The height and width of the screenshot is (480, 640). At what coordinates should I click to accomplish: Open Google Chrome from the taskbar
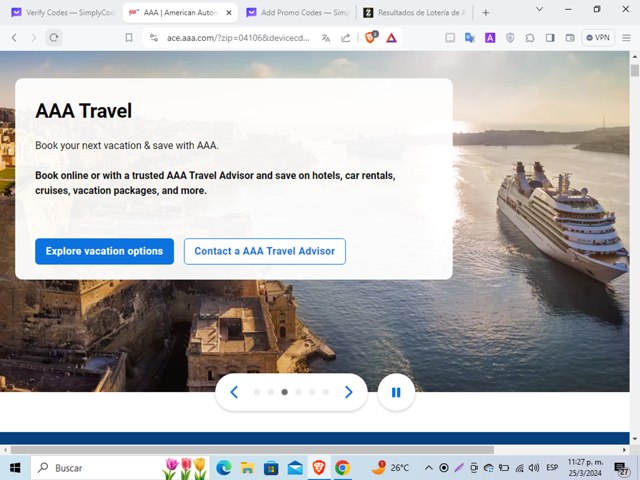[342, 468]
